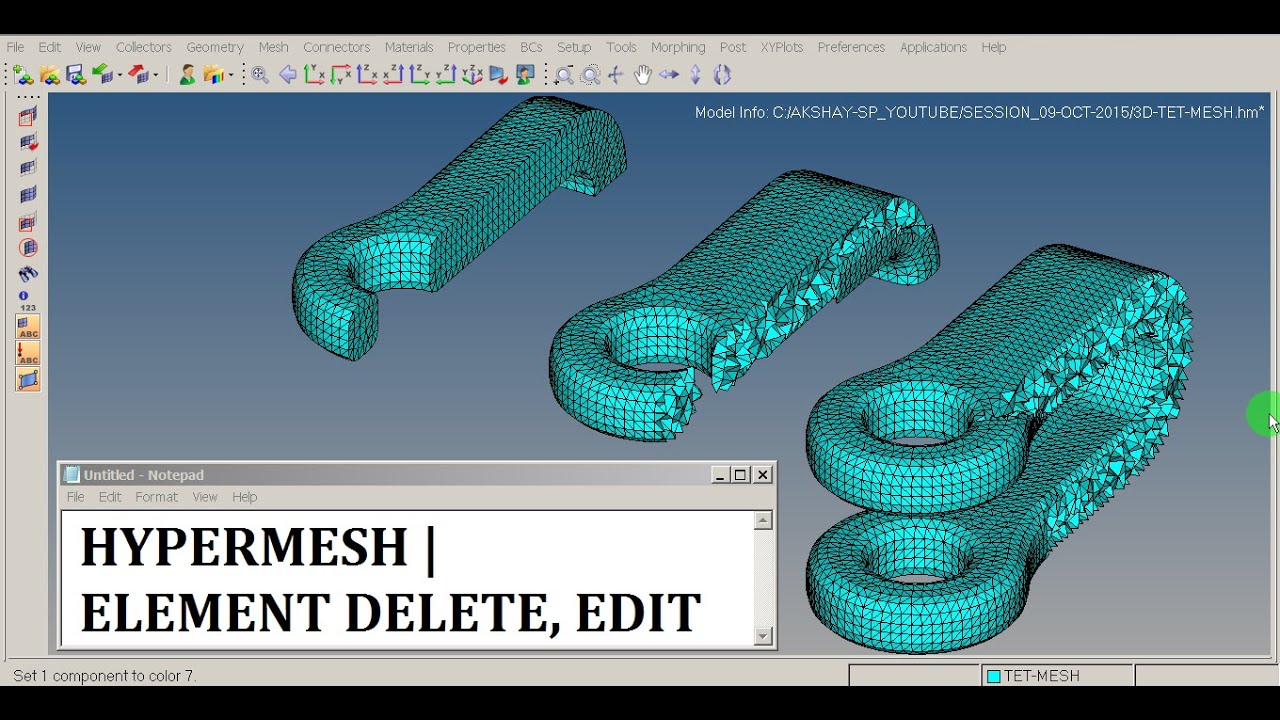Click the spin rotate icon

point(722,75)
